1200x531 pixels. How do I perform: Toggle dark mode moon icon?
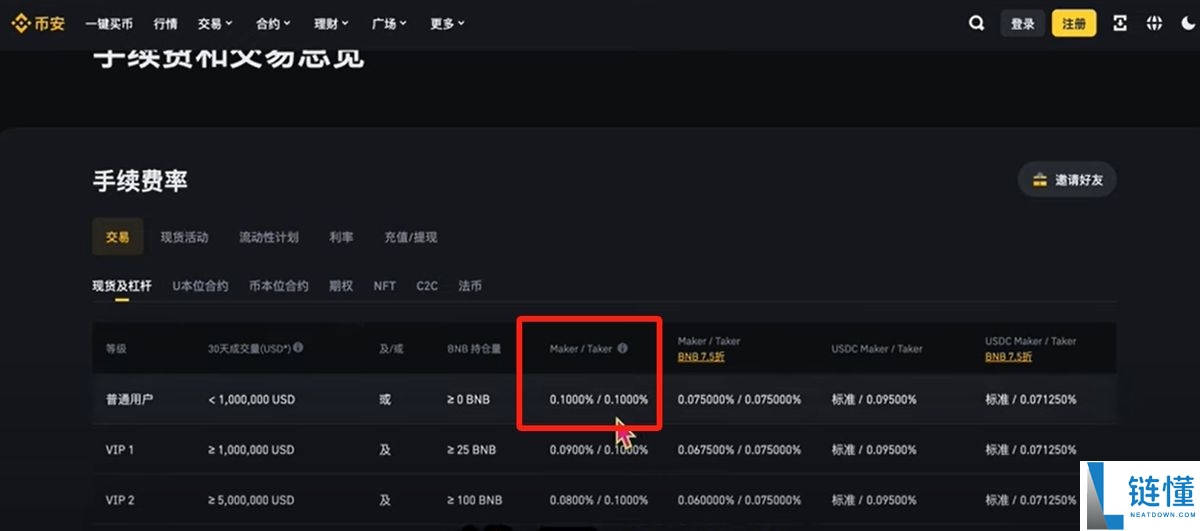(x=1187, y=23)
